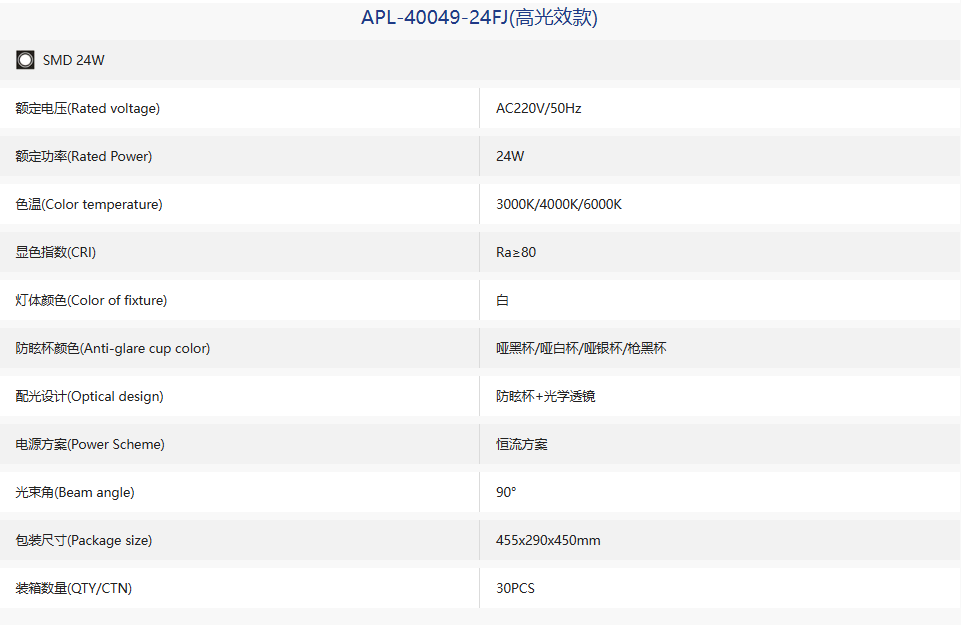This screenshot has height=625, width=961.
Task: Select the Power Scheme label
Action: pos(90,444)
